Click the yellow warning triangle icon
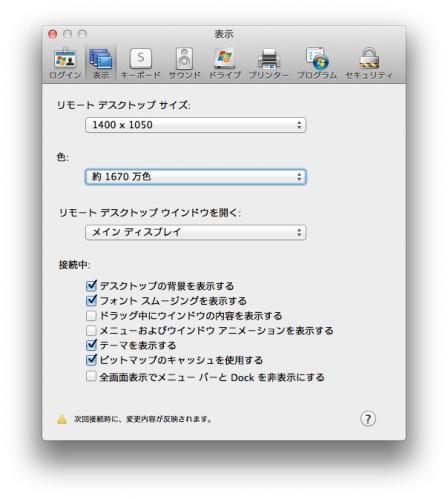 click(x=62, y=419)
